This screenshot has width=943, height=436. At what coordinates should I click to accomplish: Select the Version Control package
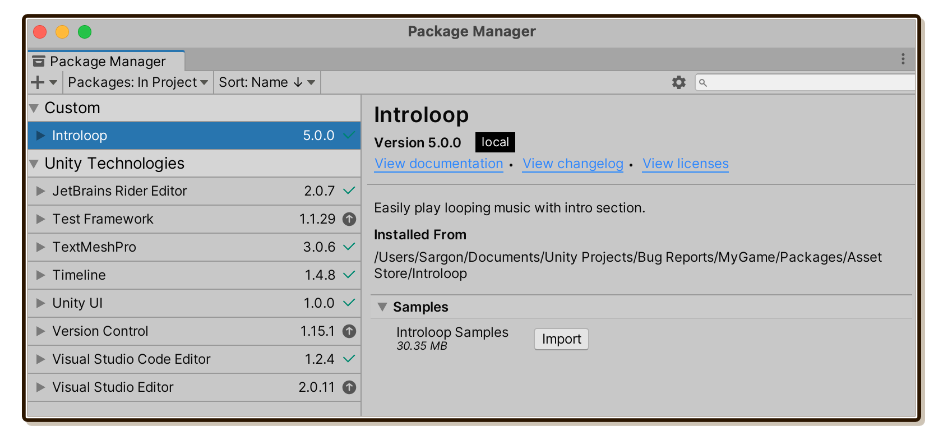pos(194,331)
